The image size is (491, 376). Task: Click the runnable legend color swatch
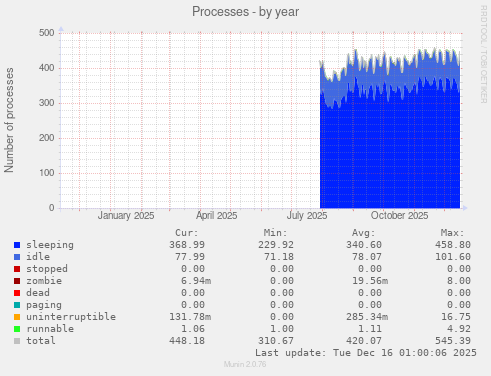click(17, 329)
